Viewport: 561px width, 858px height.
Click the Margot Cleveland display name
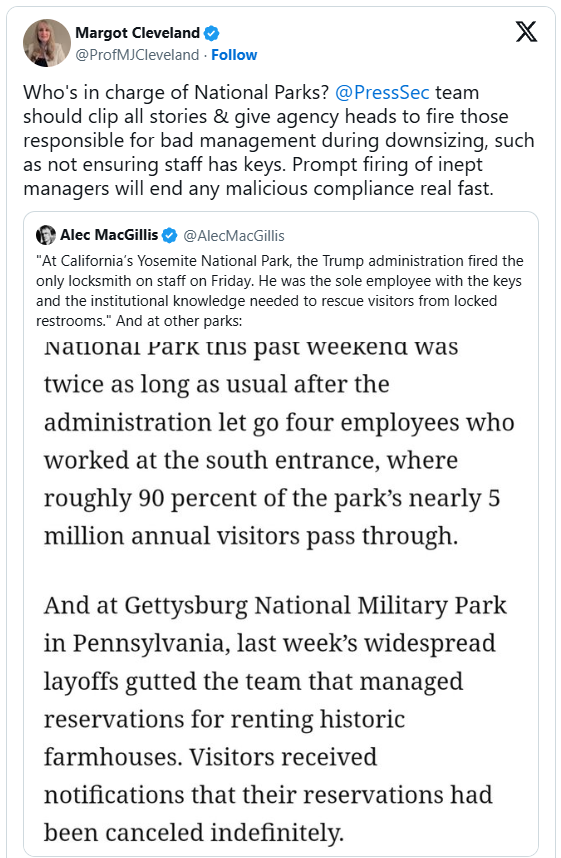137,33
